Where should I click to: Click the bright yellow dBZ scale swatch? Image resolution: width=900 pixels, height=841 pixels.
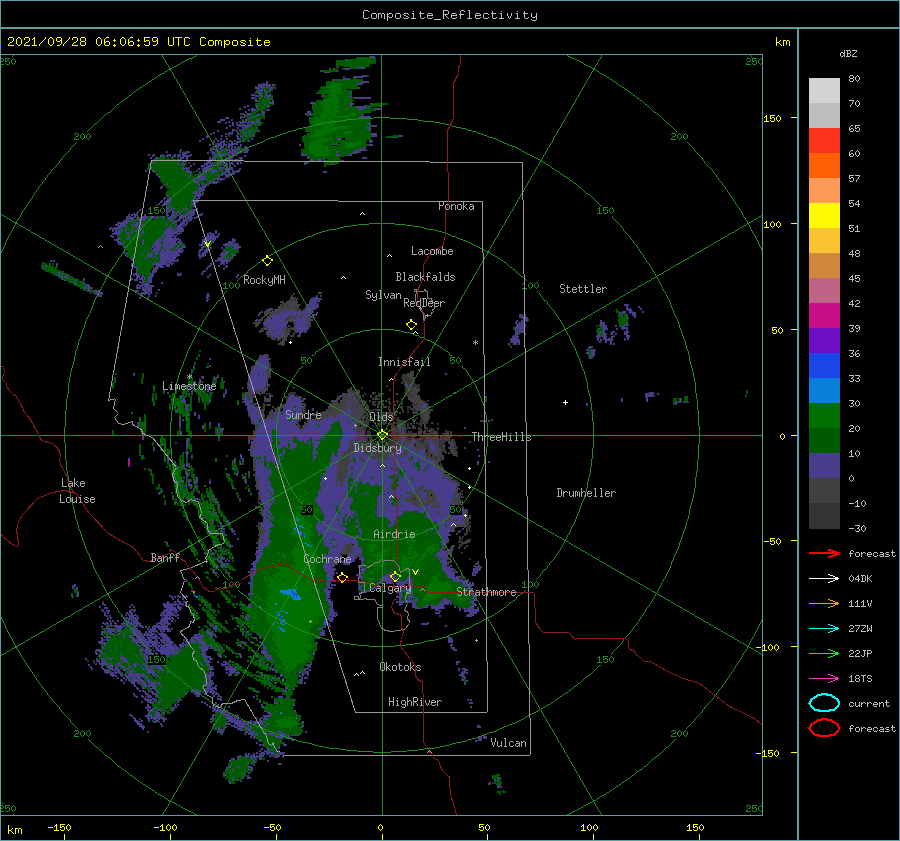(824, 216)
